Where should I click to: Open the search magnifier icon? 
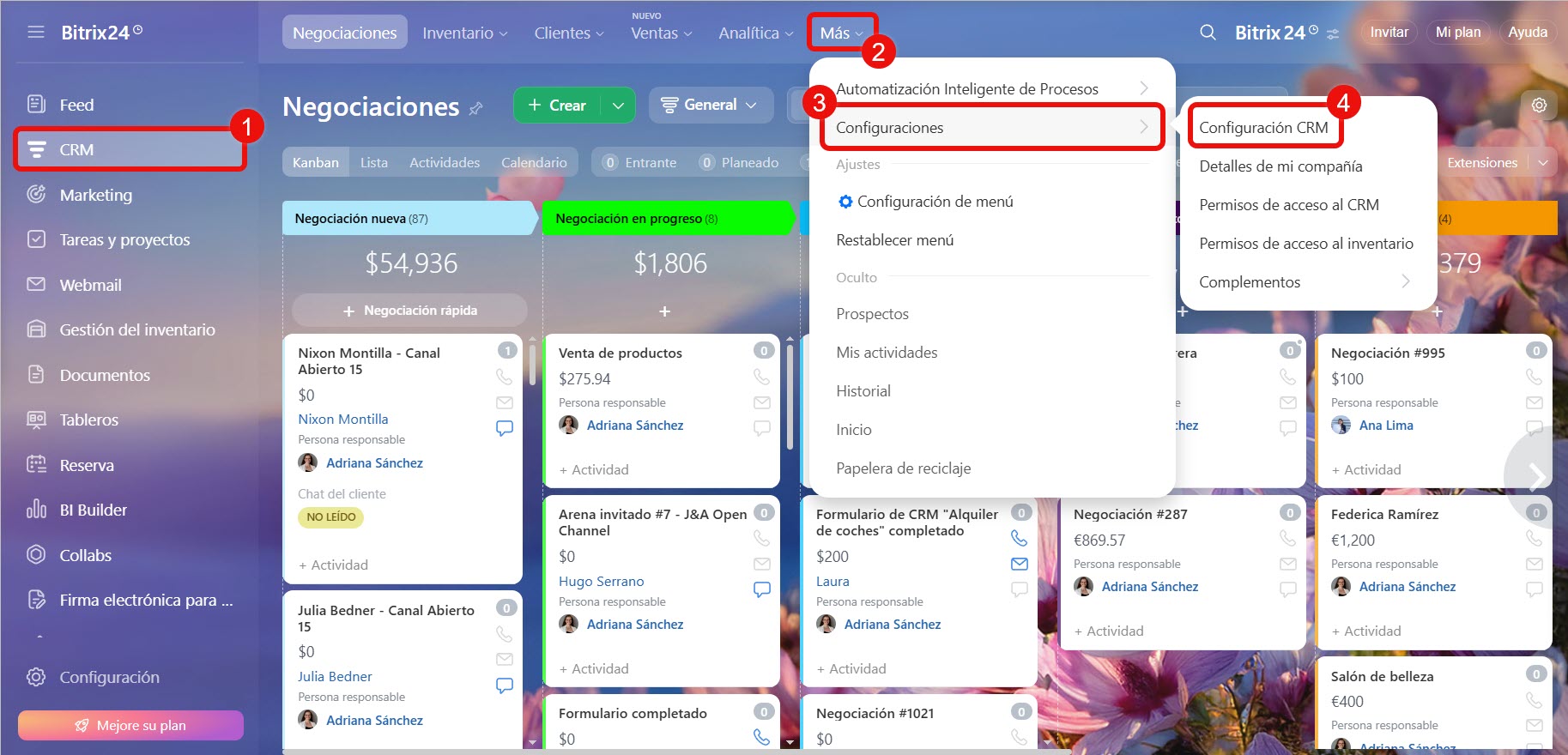tap(1208, 33)
